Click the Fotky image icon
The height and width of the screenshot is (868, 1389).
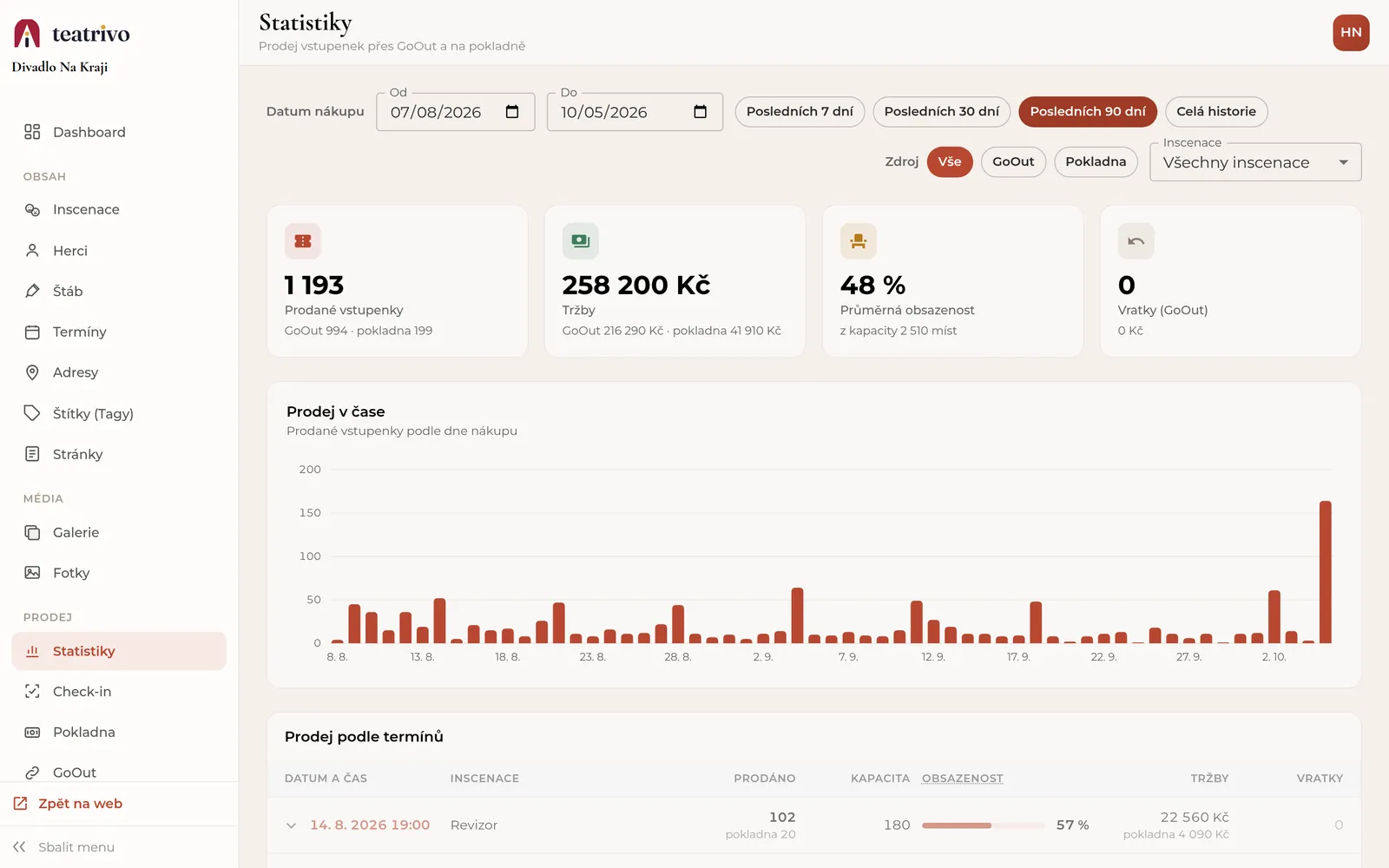click(32, 573)
